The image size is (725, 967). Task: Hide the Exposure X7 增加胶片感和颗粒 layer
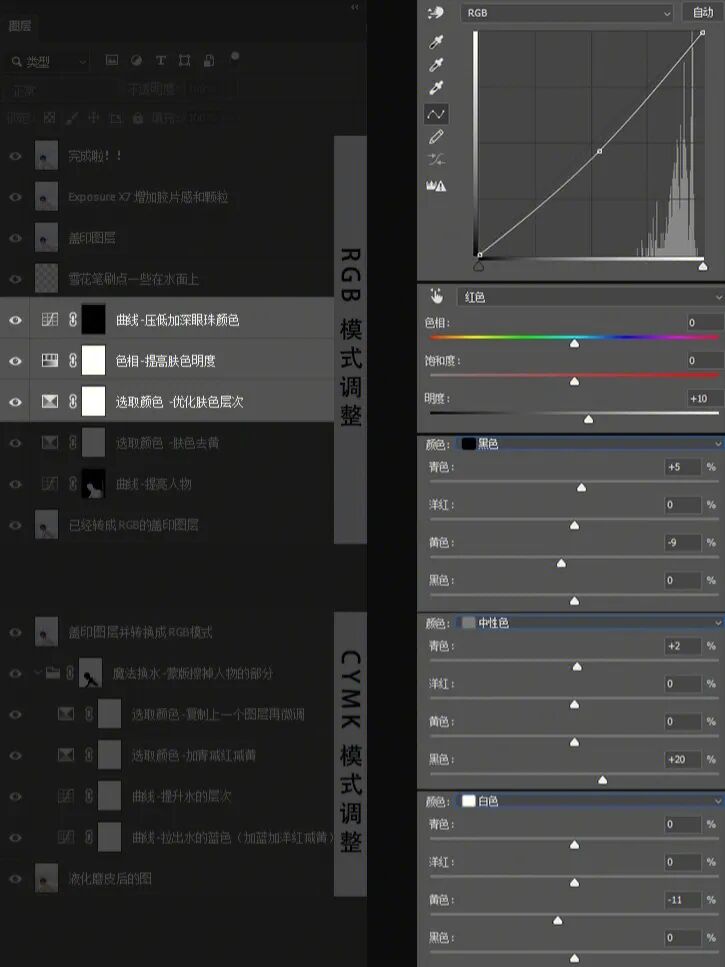tap(15, 197)
